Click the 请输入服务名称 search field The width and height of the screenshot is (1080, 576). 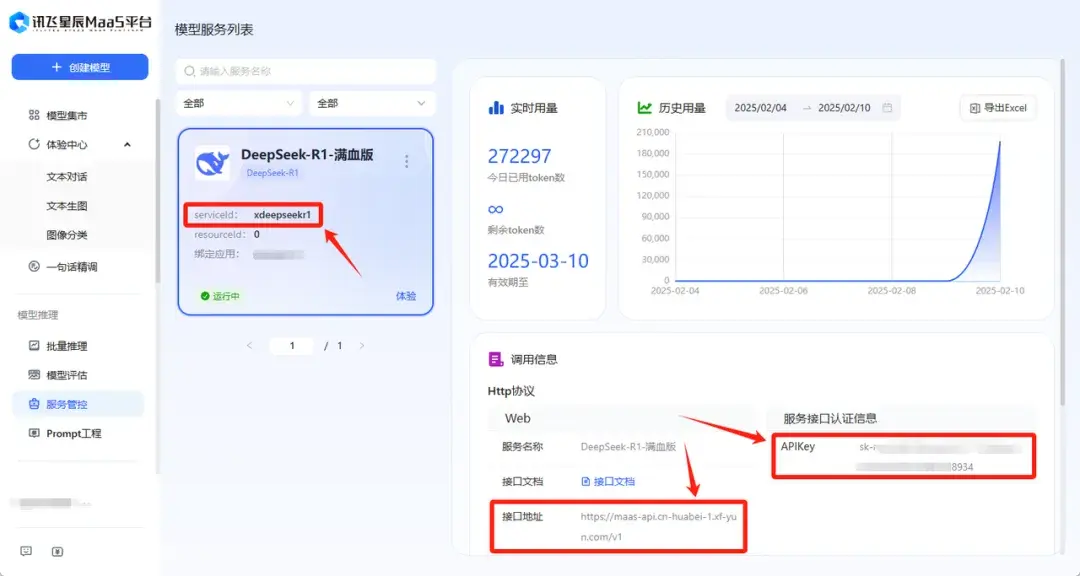coord(307,71)
